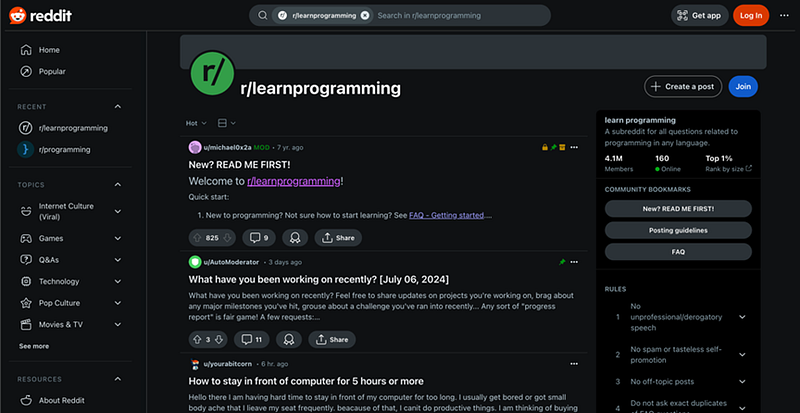Open options menu on u/yourabitcorn post
This screenshot has width=800, height=413.
pos(574,364)
